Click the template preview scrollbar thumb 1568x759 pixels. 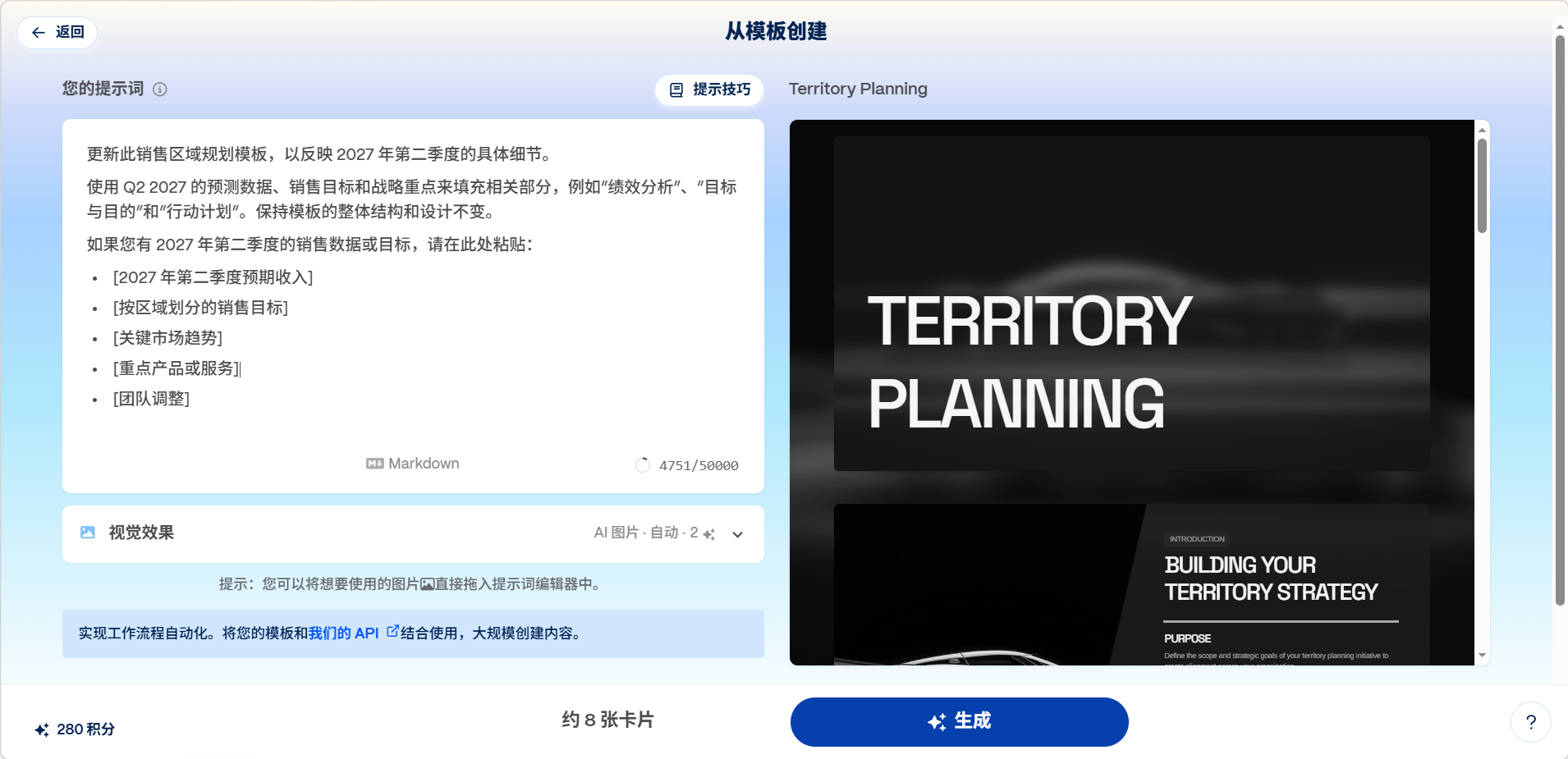pyautogui.click(x=1482, y=185)
